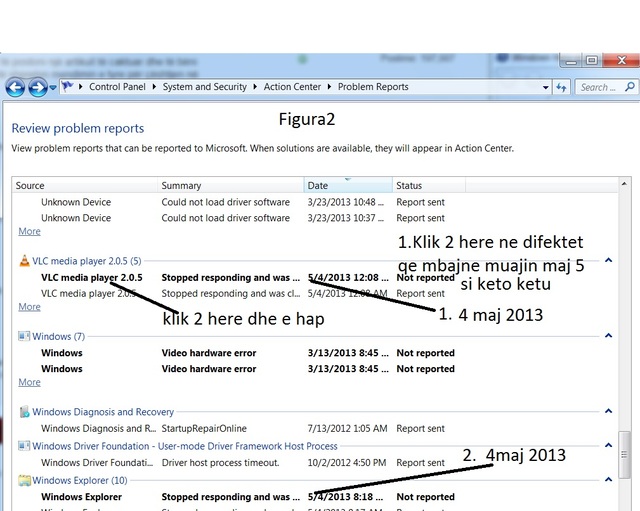Click the Control Panel flag icon
640x511 pixels.
click(x=68, y=87)
